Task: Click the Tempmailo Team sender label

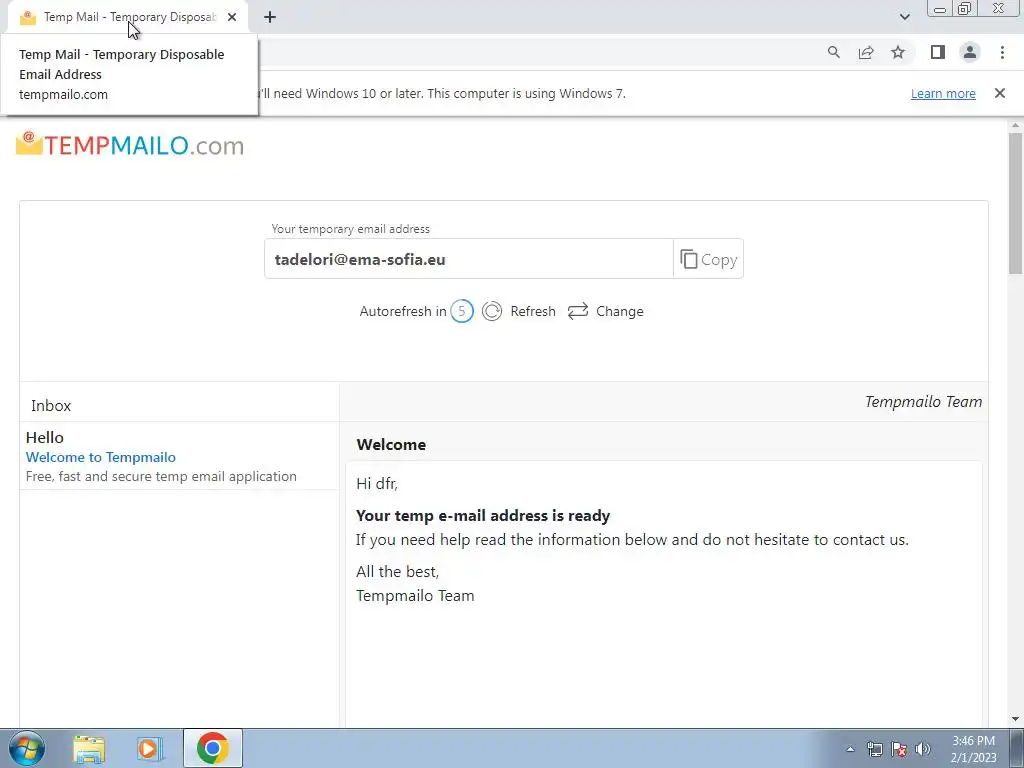Action: coord(923,402)
